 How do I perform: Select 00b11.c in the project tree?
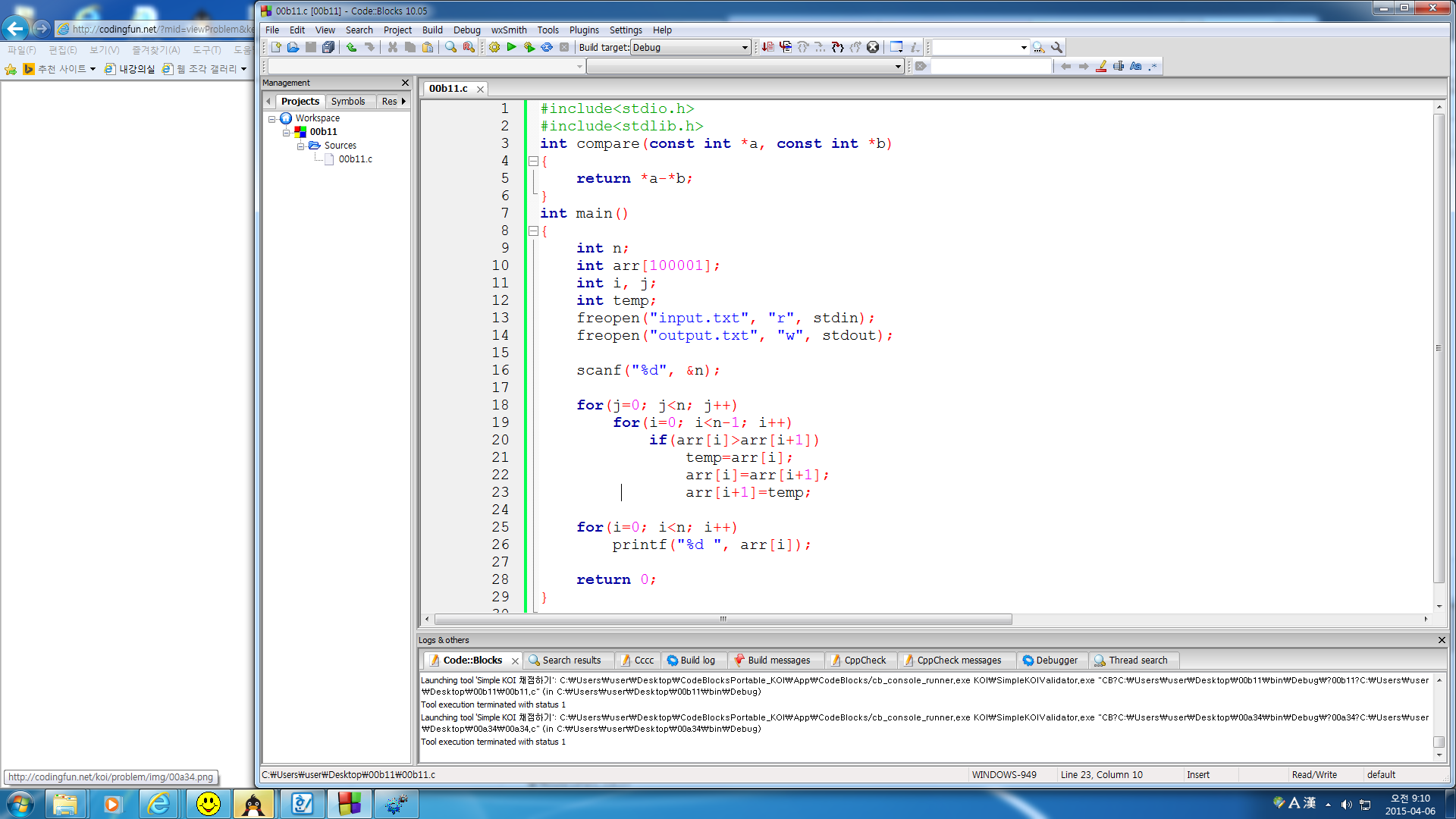tap(355, 159)
